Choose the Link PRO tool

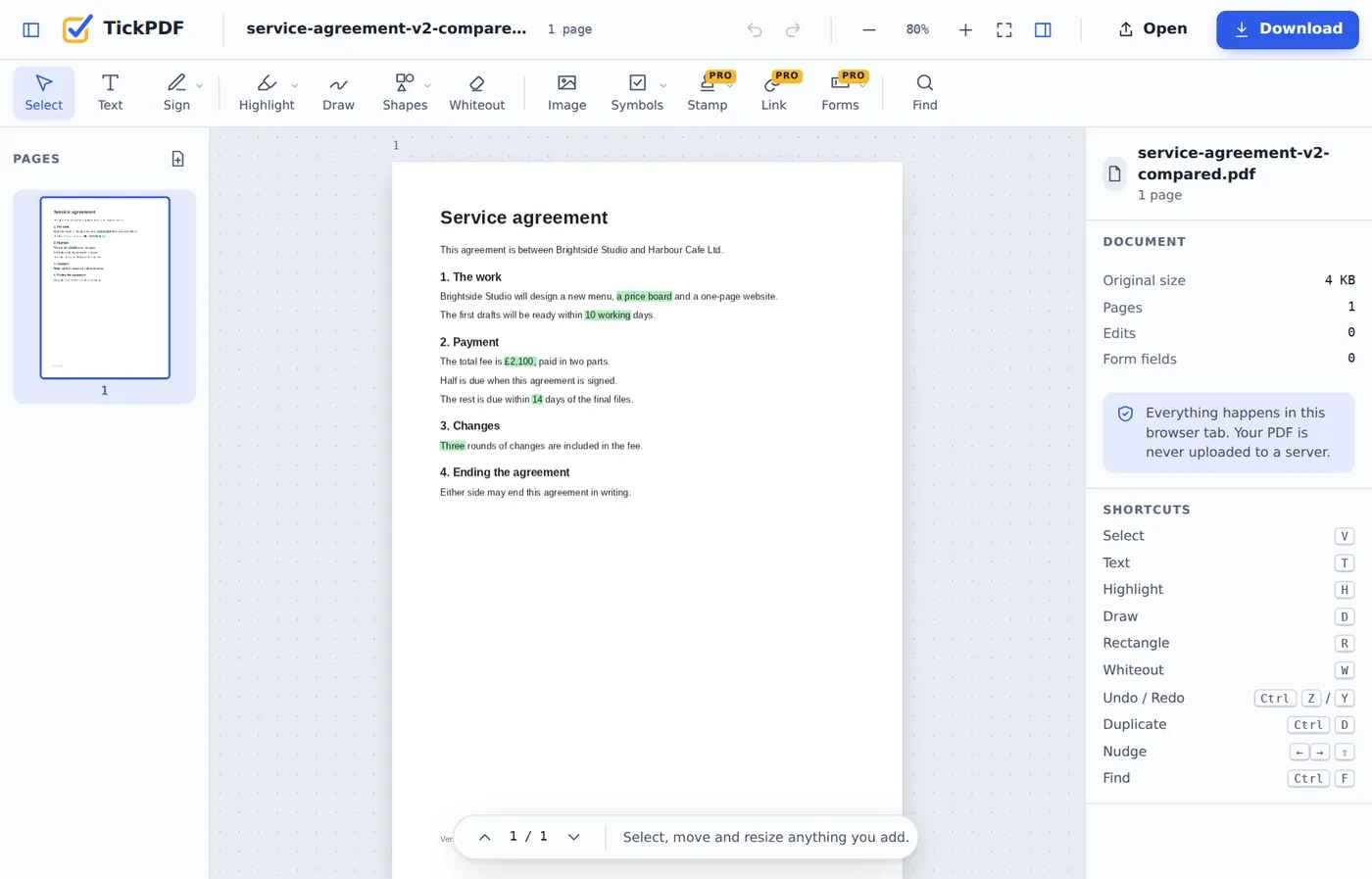pyautogui.click(x=774, y=93)
